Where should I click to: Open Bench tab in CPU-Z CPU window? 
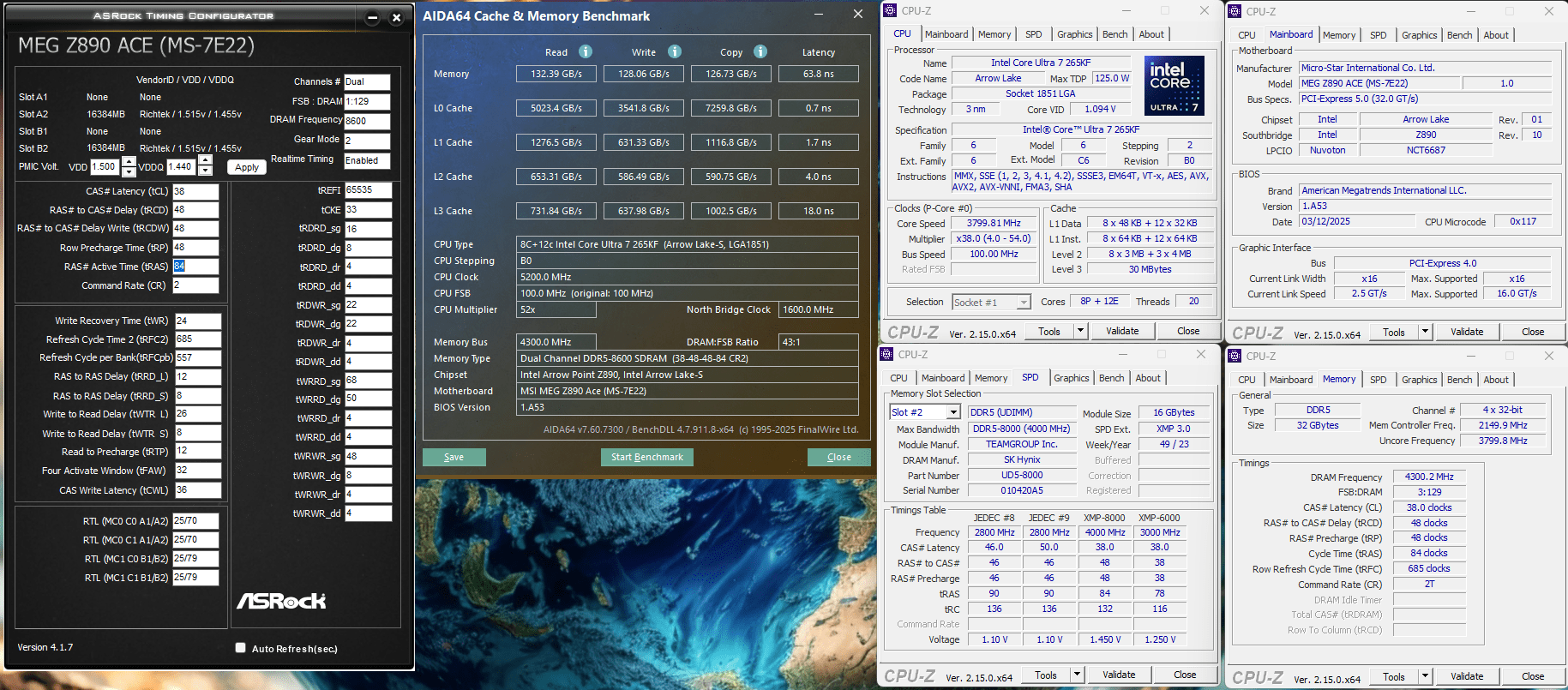click(1115, 34)
